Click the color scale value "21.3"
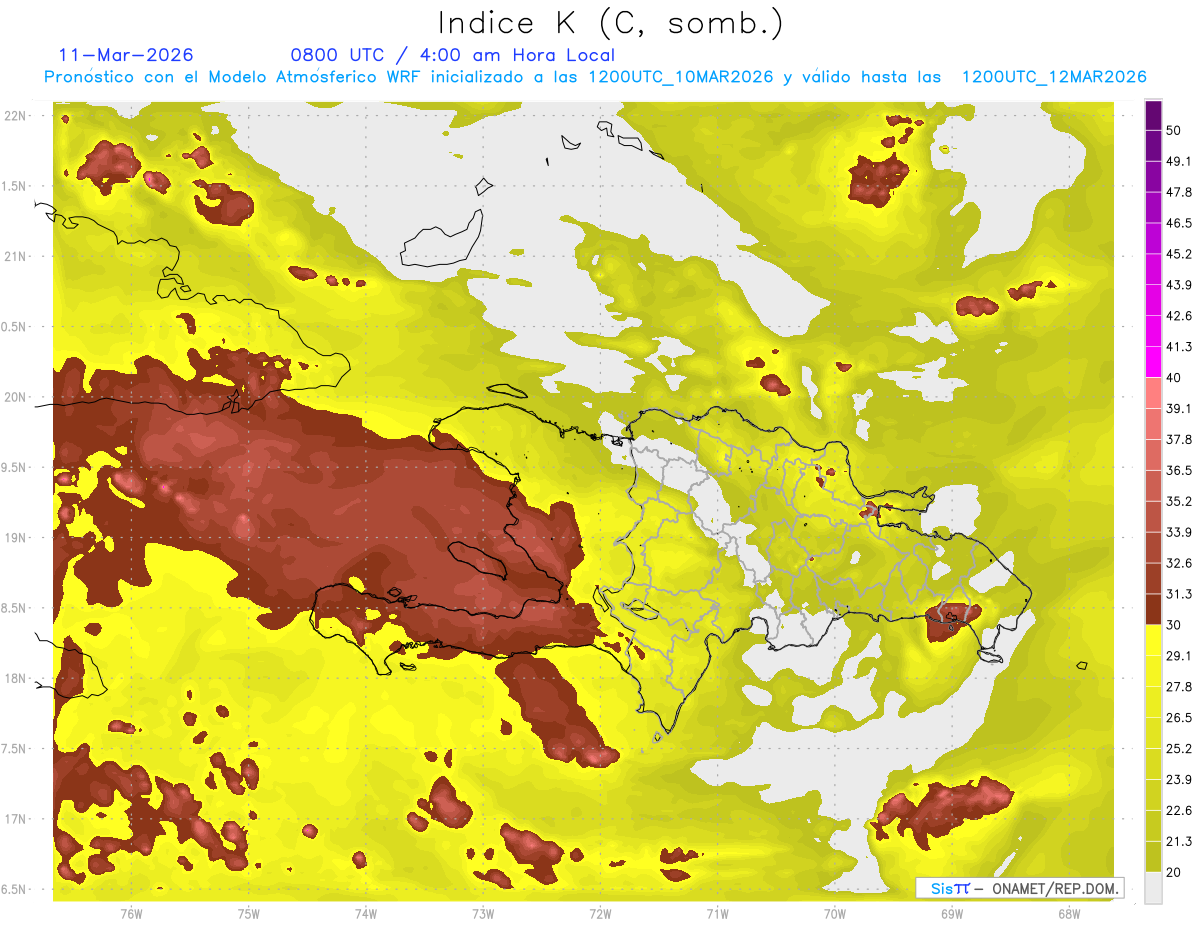This screenshot has height=927, width=1200. pyautogui.click(x=1178, y=842)
